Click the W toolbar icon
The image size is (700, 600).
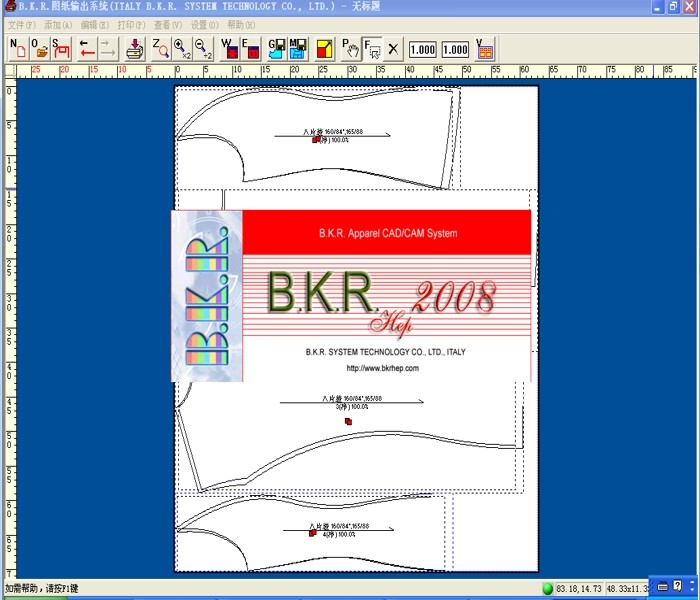point(229,49)
